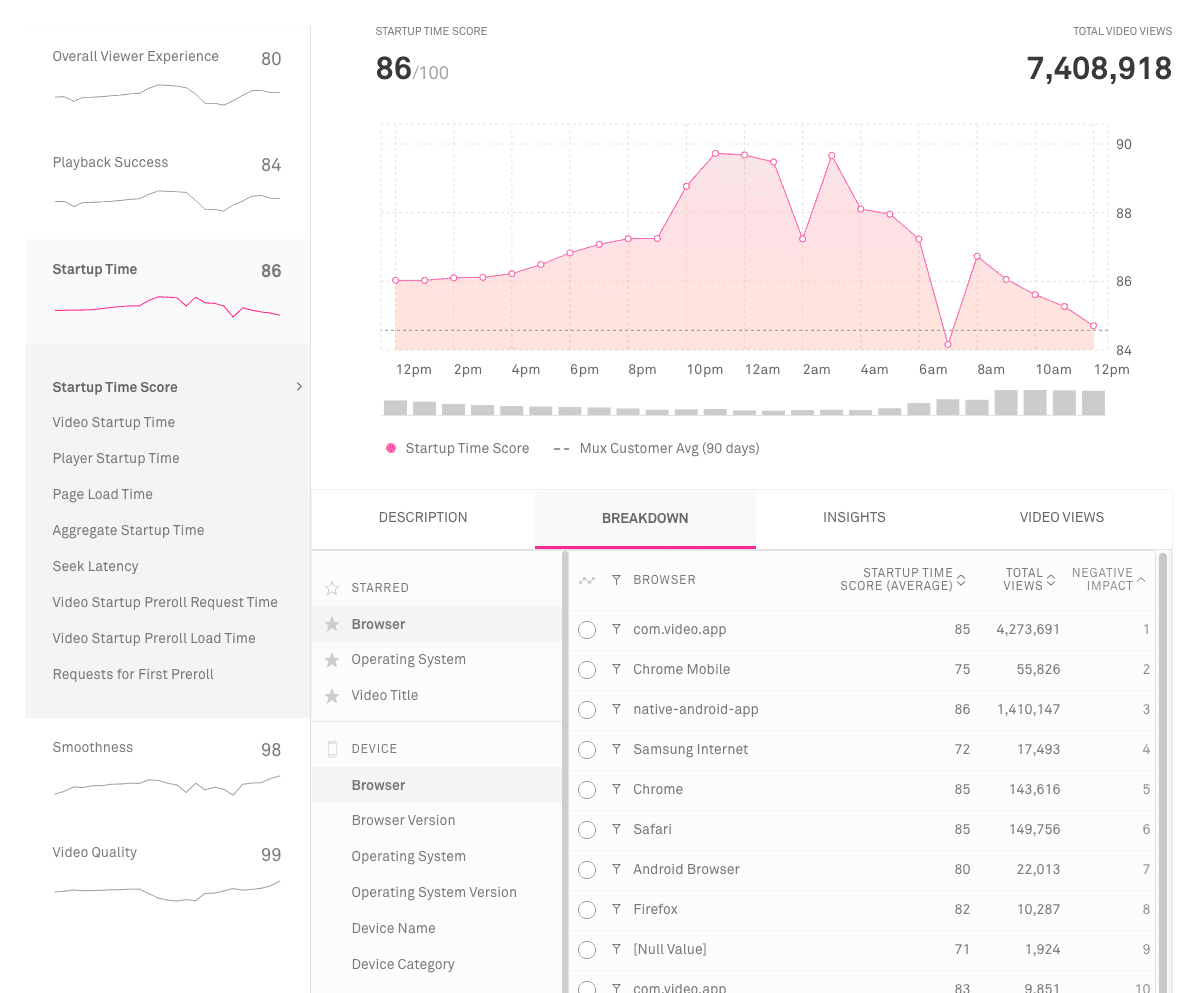Select the Android Browser radio button
The height and width of the screenshot is (993, 1204).
pyautogui.click(x=587, y=870)
